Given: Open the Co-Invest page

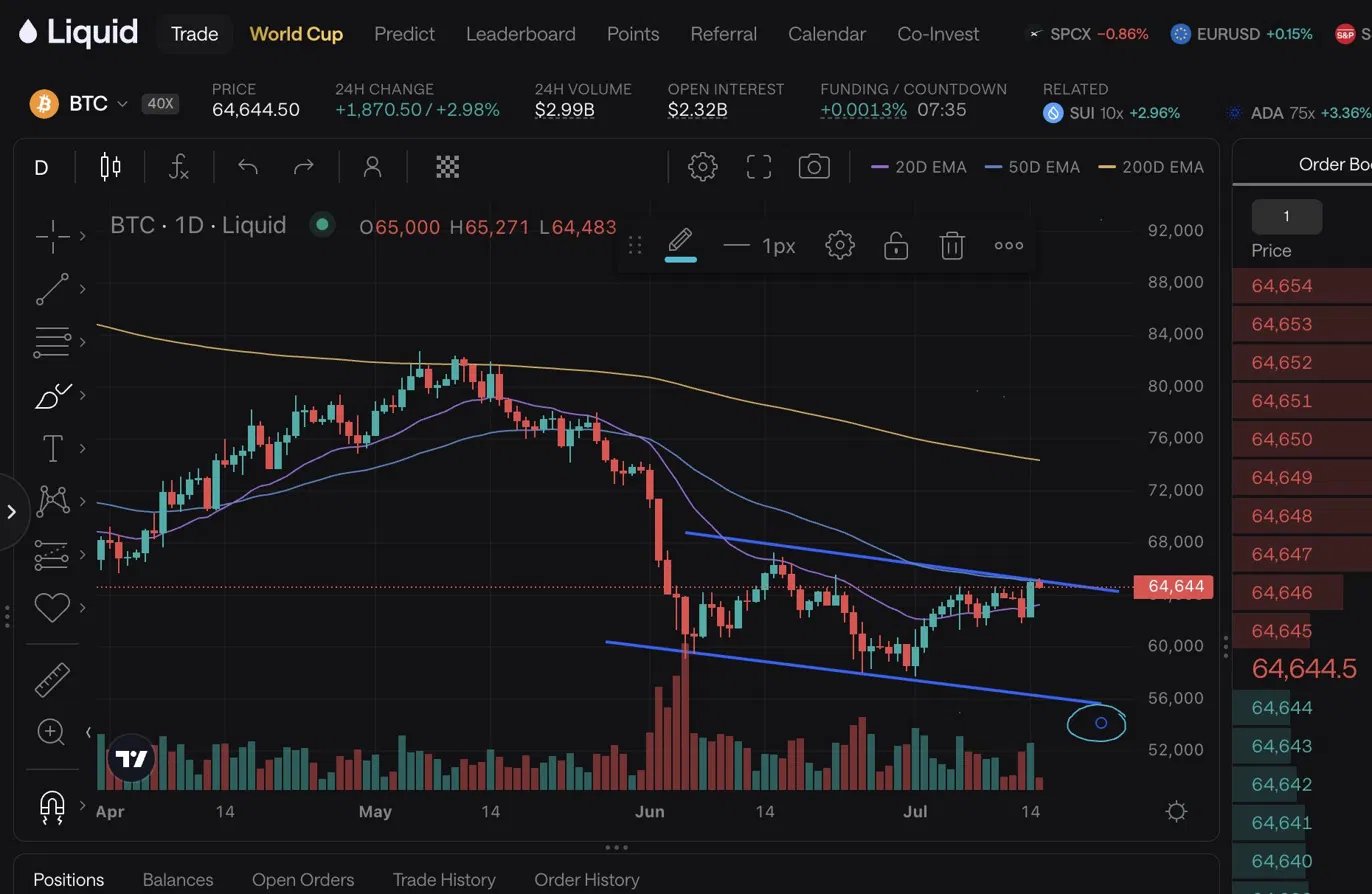Looking at the screenshot, I should [939, 34].
